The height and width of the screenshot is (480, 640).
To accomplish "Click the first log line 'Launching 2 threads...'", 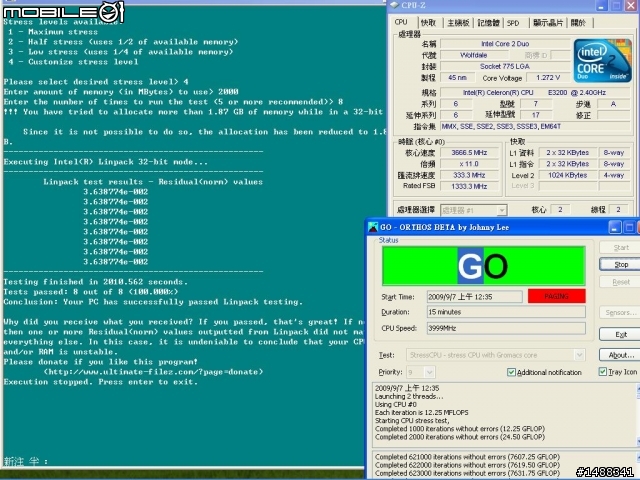I will pyautogui.click(x=409, y=396).
